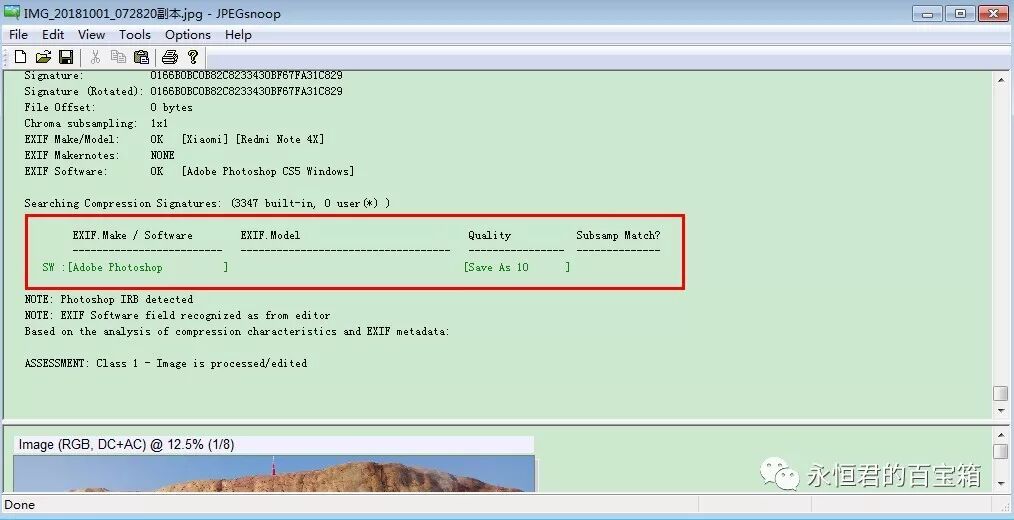Click the 'Searching Compression Signatures' line

[x=207, y=203]
